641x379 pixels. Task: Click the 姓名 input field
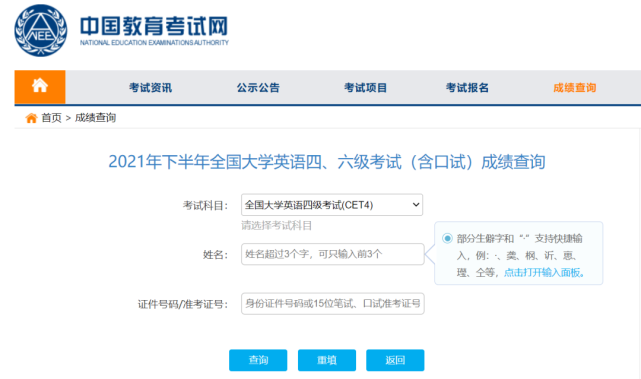(x=333, y=254)
